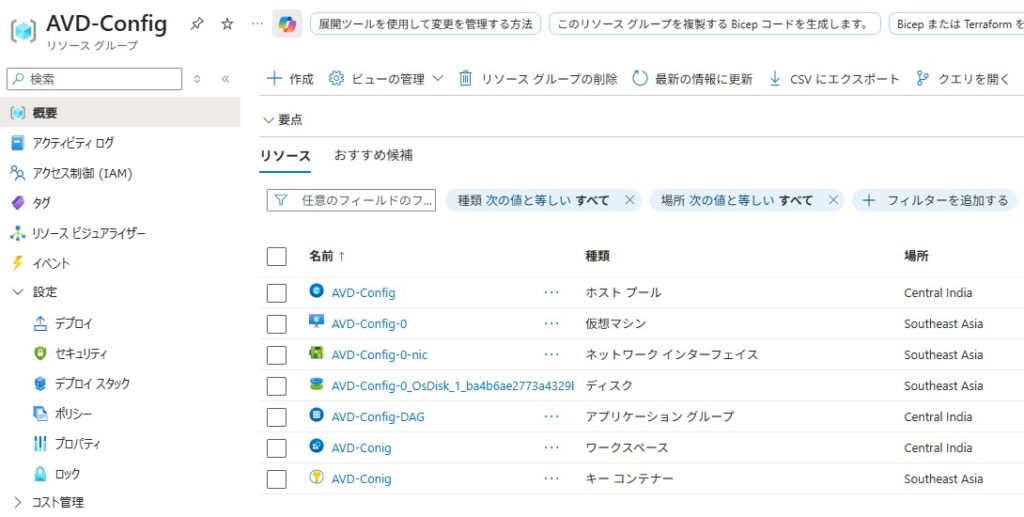Click the delete resource group trash icon
Image resolution: width=1024 pixels, height=517 pixels.
click(x=466, y=79)
